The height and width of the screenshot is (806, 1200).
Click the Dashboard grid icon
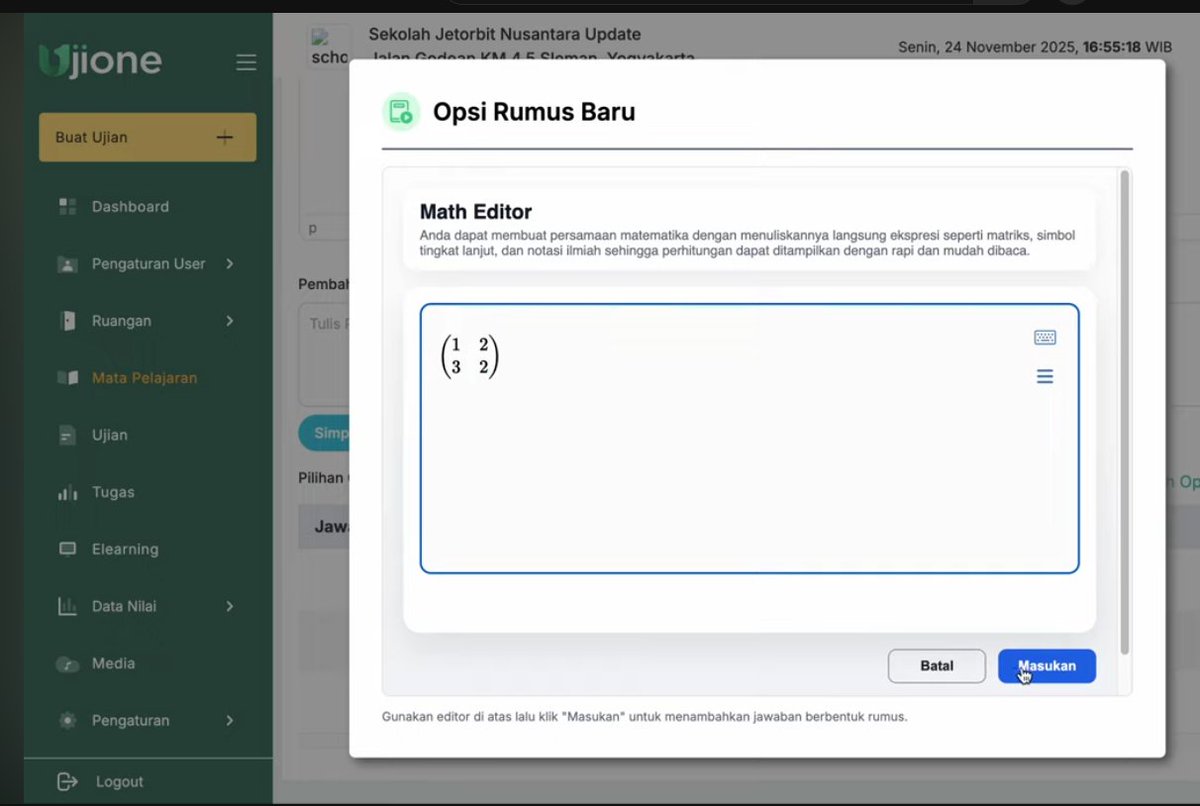tap(68, 207)
